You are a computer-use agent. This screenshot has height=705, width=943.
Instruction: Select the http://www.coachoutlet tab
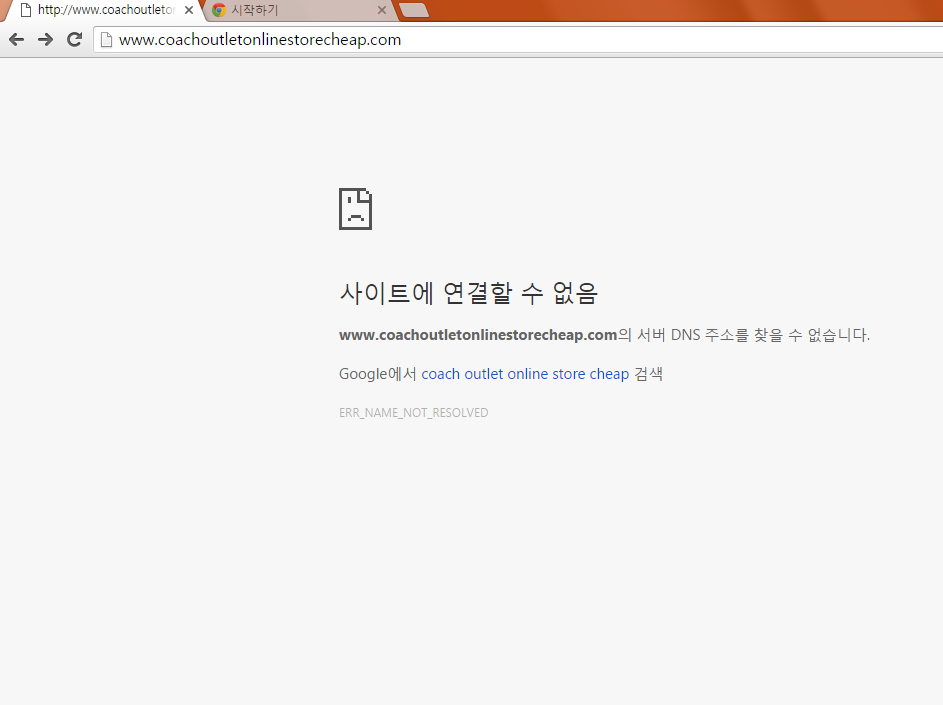102,10
